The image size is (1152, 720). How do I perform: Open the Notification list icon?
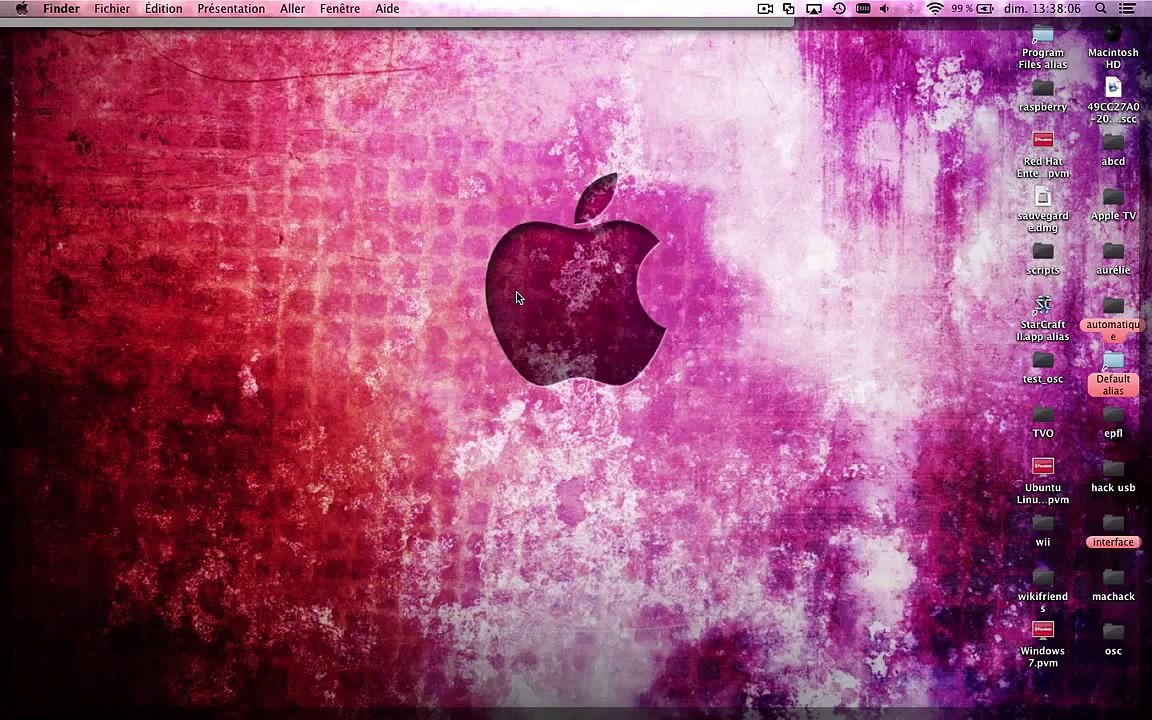[x=1126, y=9]
